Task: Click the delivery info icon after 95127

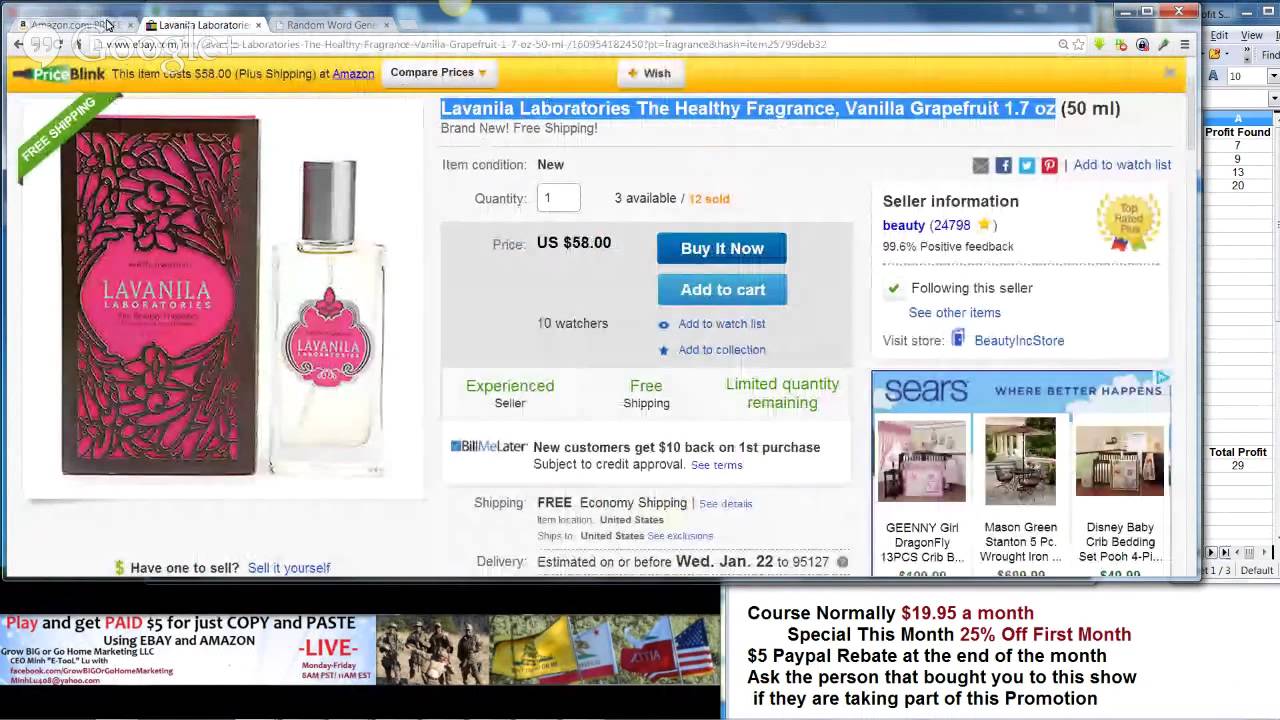Action: click(x=842, y=562)
